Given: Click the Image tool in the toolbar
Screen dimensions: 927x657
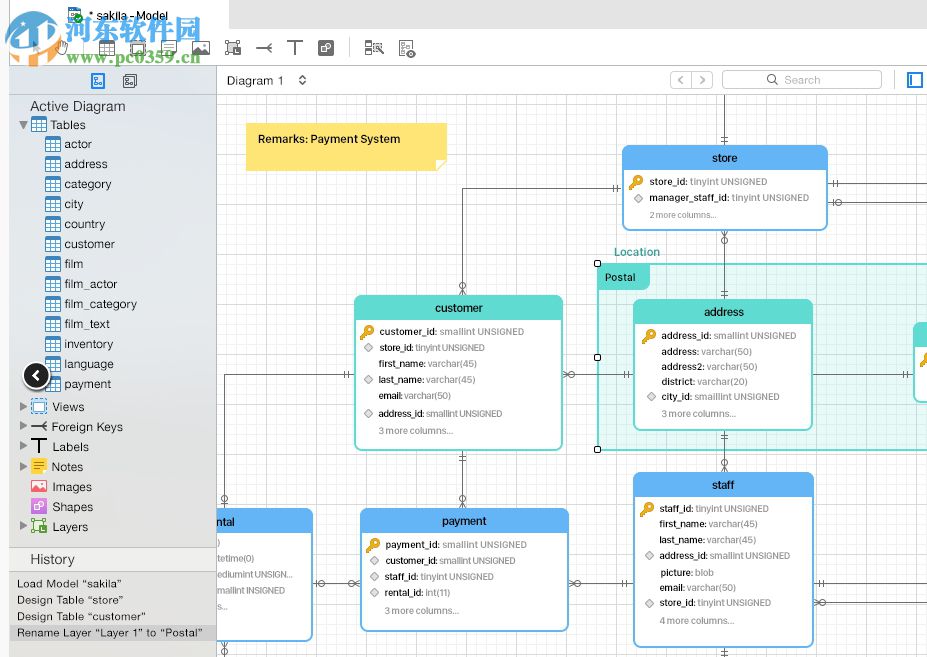Looking at the screenshot, I should pos(201,47).
